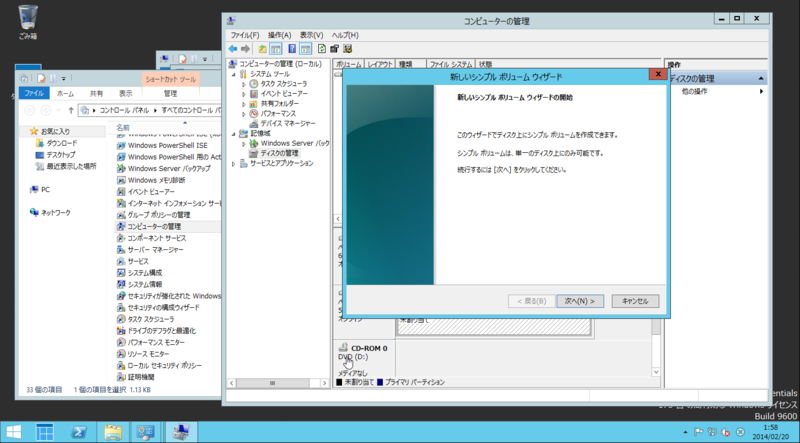800x443 pixels.
Task: Open Explorer quick access toolbar dropdown
Action: pos(64,79)
